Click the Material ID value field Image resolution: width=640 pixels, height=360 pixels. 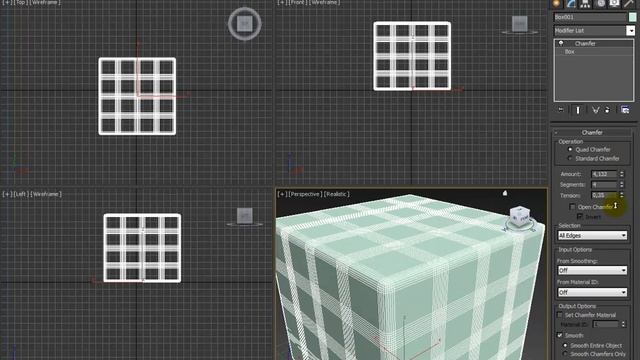606,324
